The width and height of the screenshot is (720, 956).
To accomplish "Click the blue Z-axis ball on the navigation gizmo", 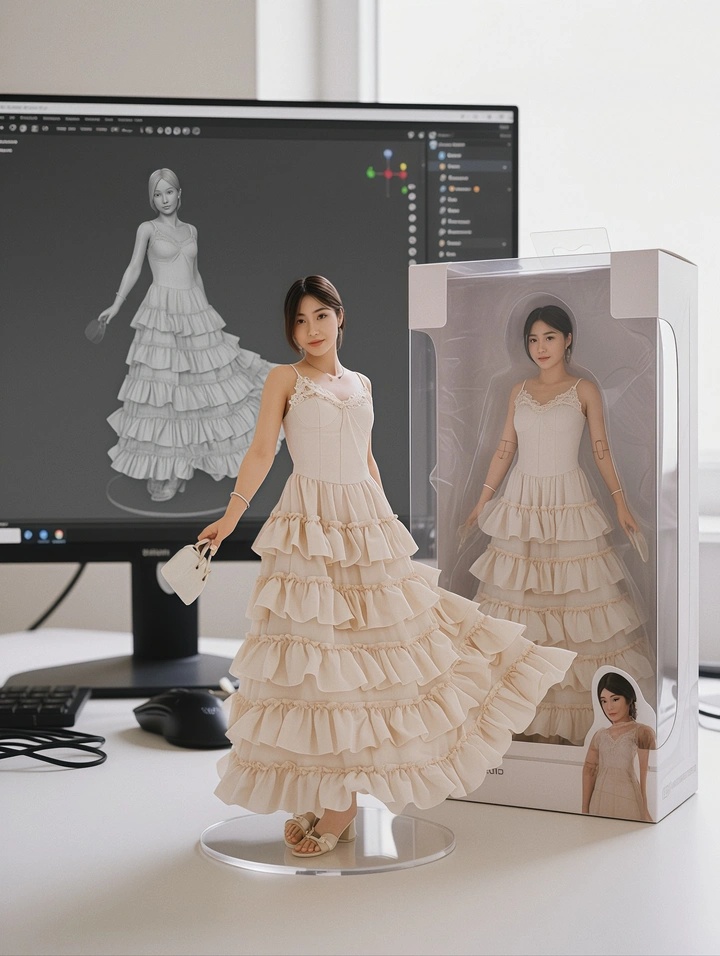I will coord(389,156).
